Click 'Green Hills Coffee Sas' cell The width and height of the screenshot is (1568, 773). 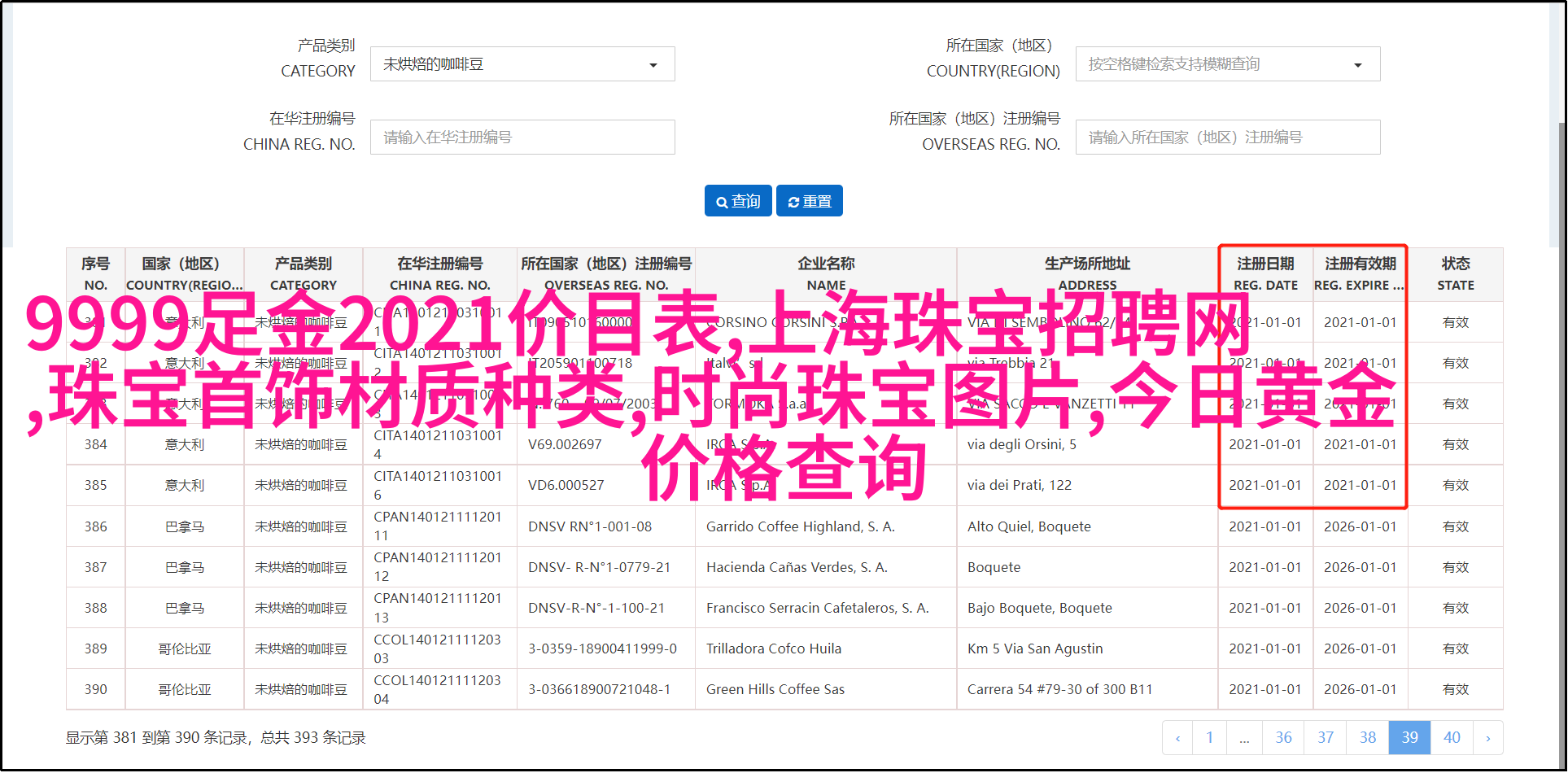pos(826,689)
